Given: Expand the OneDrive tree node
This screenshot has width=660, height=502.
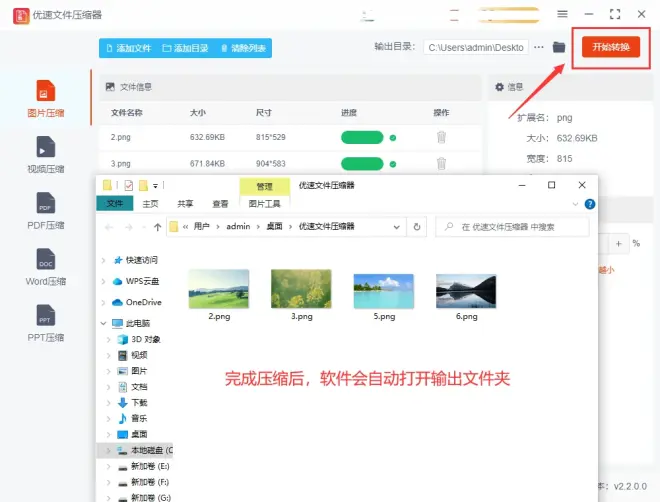Looking at the screenshot, I should (x=105, y=302).
